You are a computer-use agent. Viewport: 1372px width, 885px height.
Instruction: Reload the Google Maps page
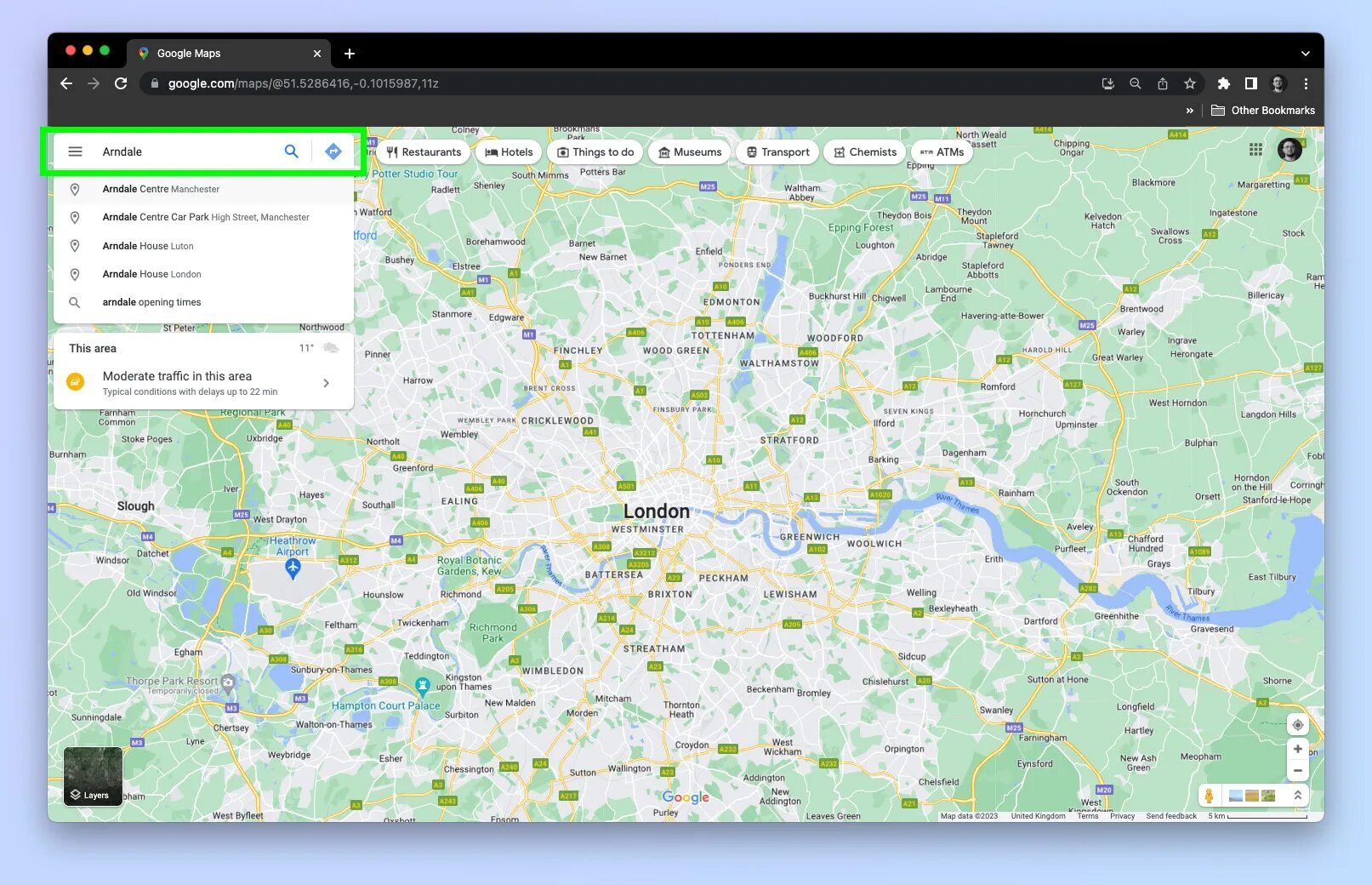121,83
